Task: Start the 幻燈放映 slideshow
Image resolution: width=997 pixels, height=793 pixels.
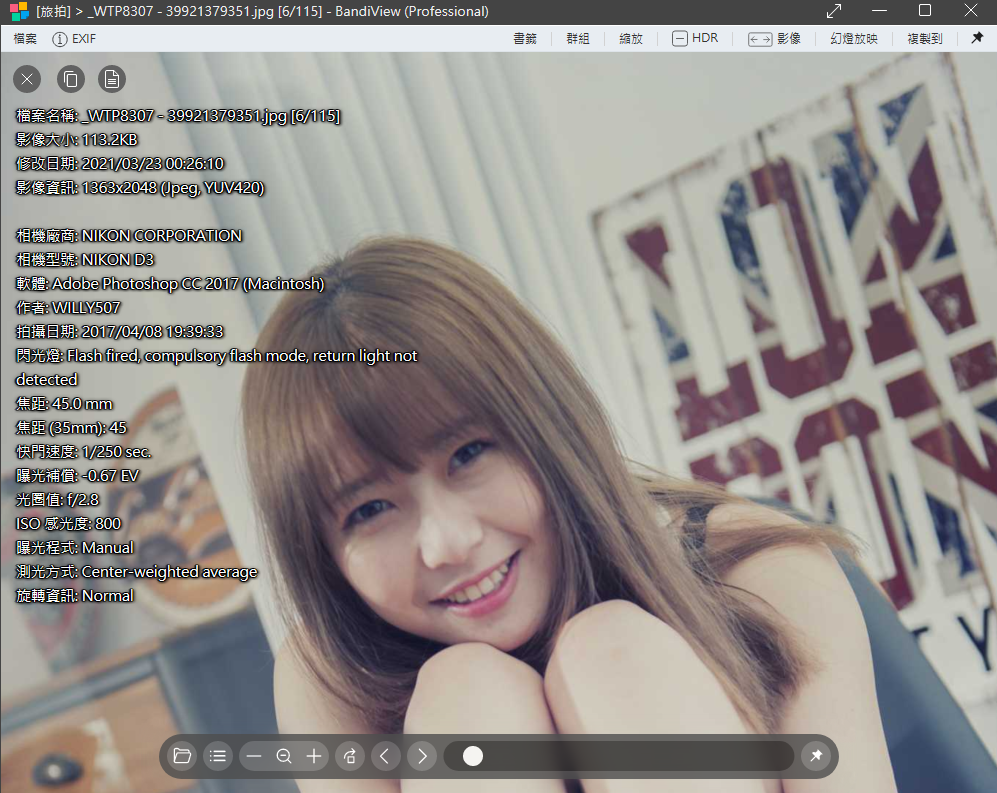Action: (854, 39)
